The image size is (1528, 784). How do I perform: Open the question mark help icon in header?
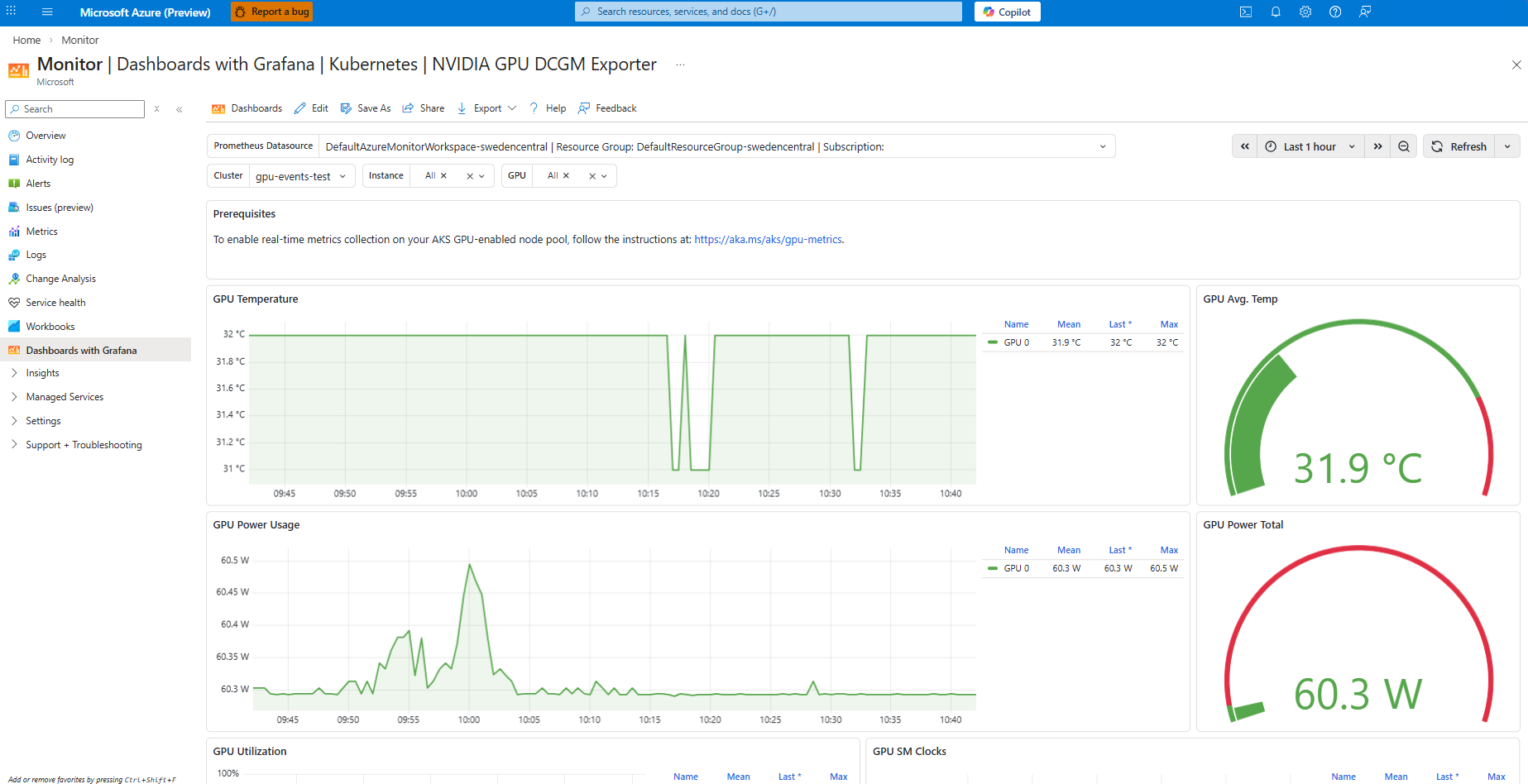(1335, 12)
